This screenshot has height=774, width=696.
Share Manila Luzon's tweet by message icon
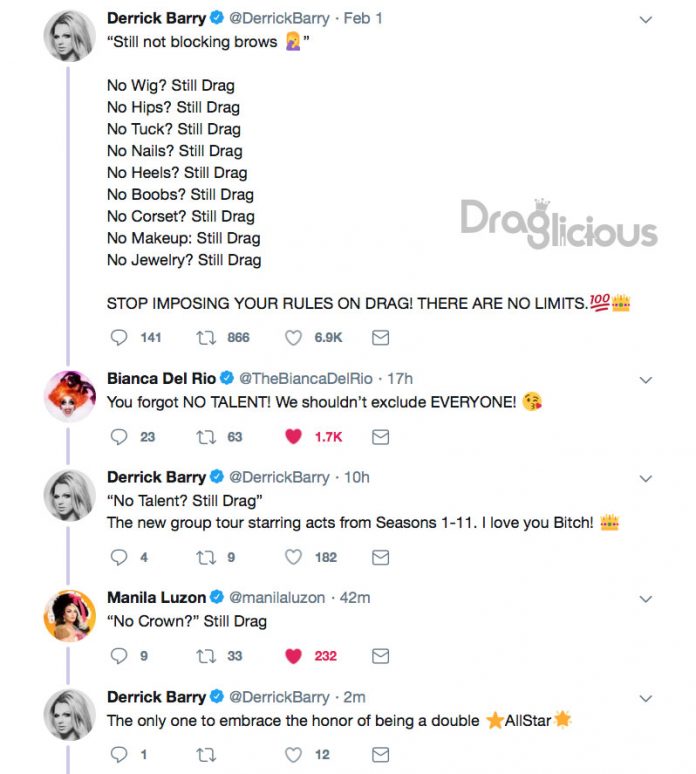click(x=380, y=656)
